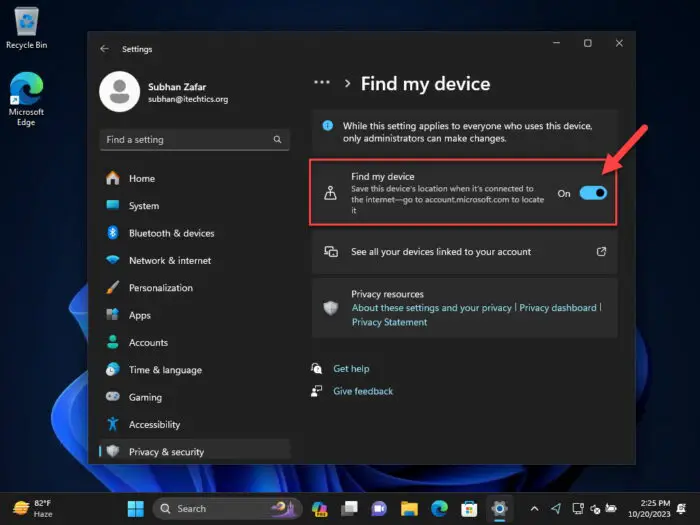The height and width of the screenshot is (525, 700).
Task: Open the Home settings page
Action: tap(195, 178)
